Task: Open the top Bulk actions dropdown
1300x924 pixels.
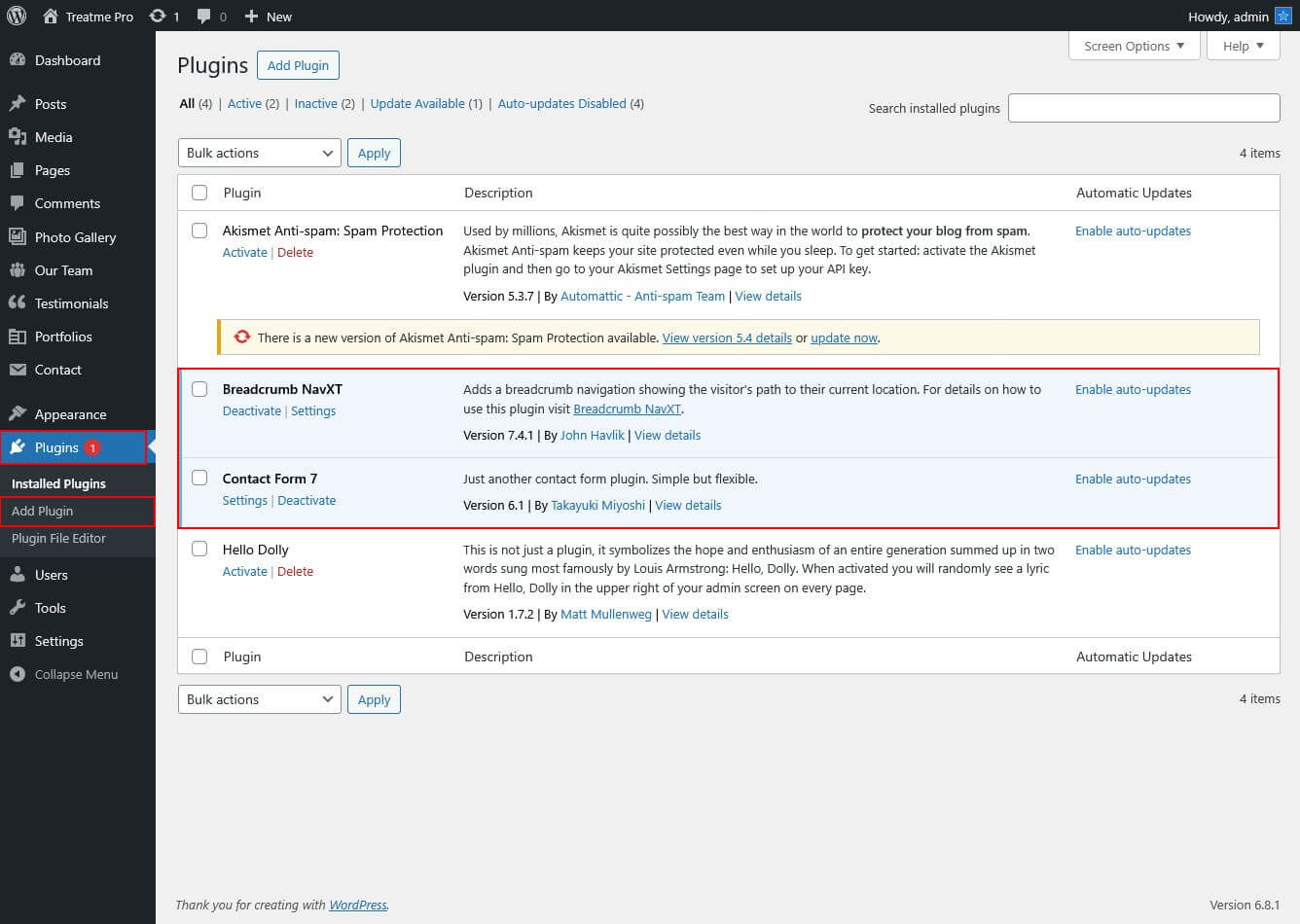Action: tap(259, 153)
